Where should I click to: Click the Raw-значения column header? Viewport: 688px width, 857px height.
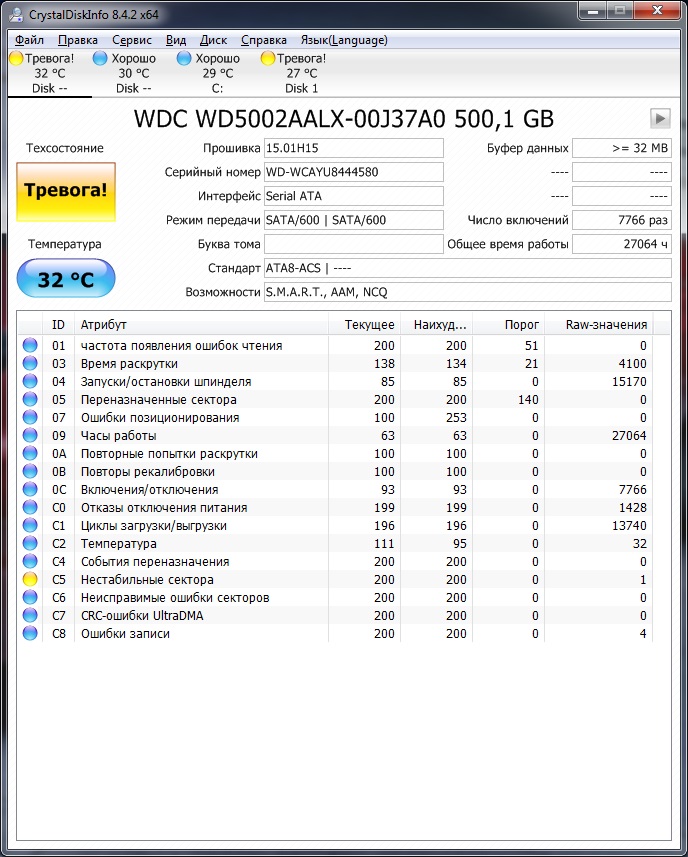point(599,325)
